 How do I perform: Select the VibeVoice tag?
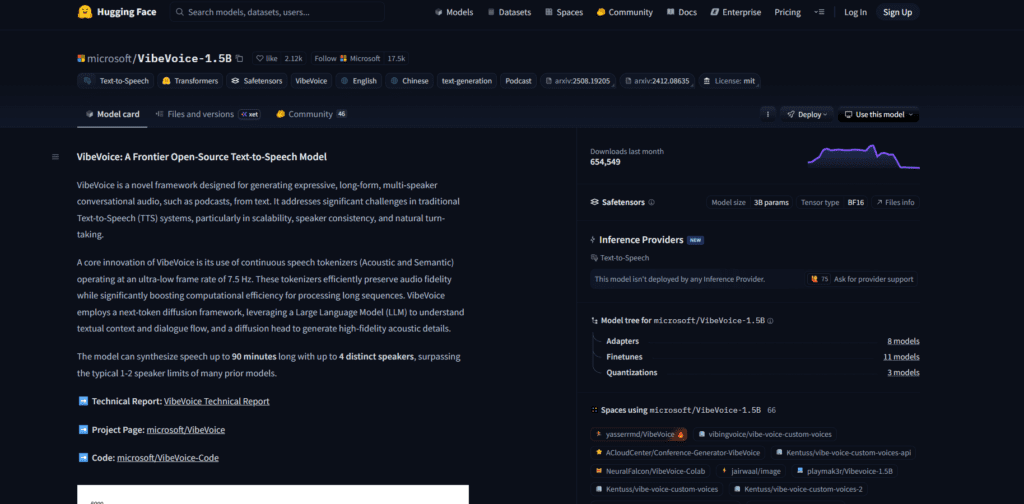point(311,81)
